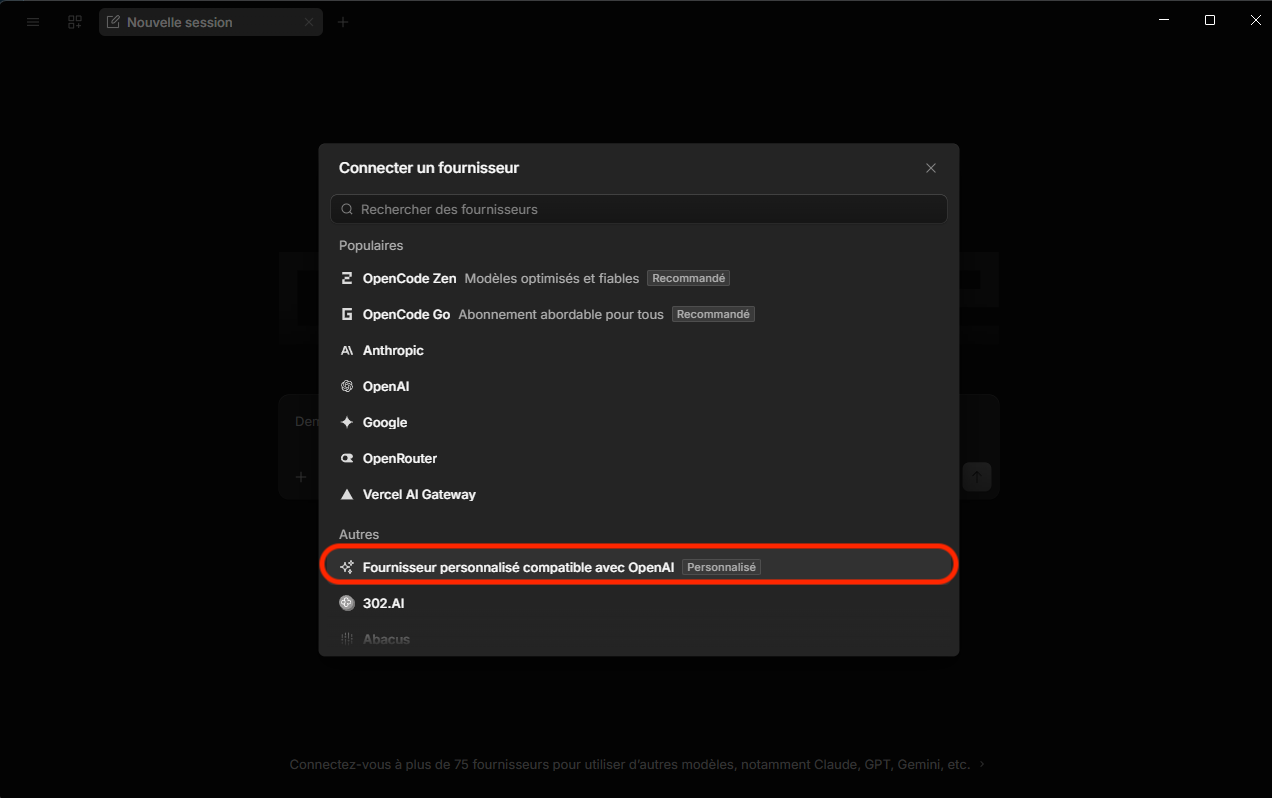Select the OpenRouter provider
The image size is (1272, 798).
(x=638, y=458)
